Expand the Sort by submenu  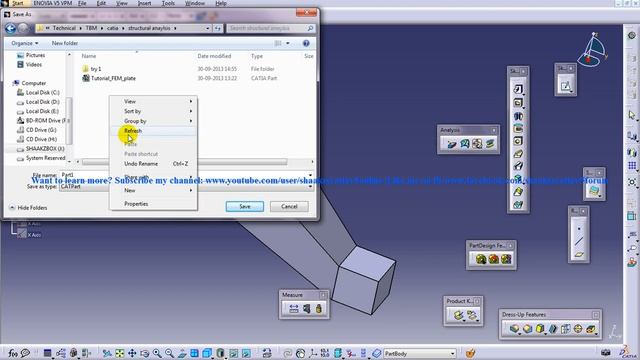tap(153, 111)
